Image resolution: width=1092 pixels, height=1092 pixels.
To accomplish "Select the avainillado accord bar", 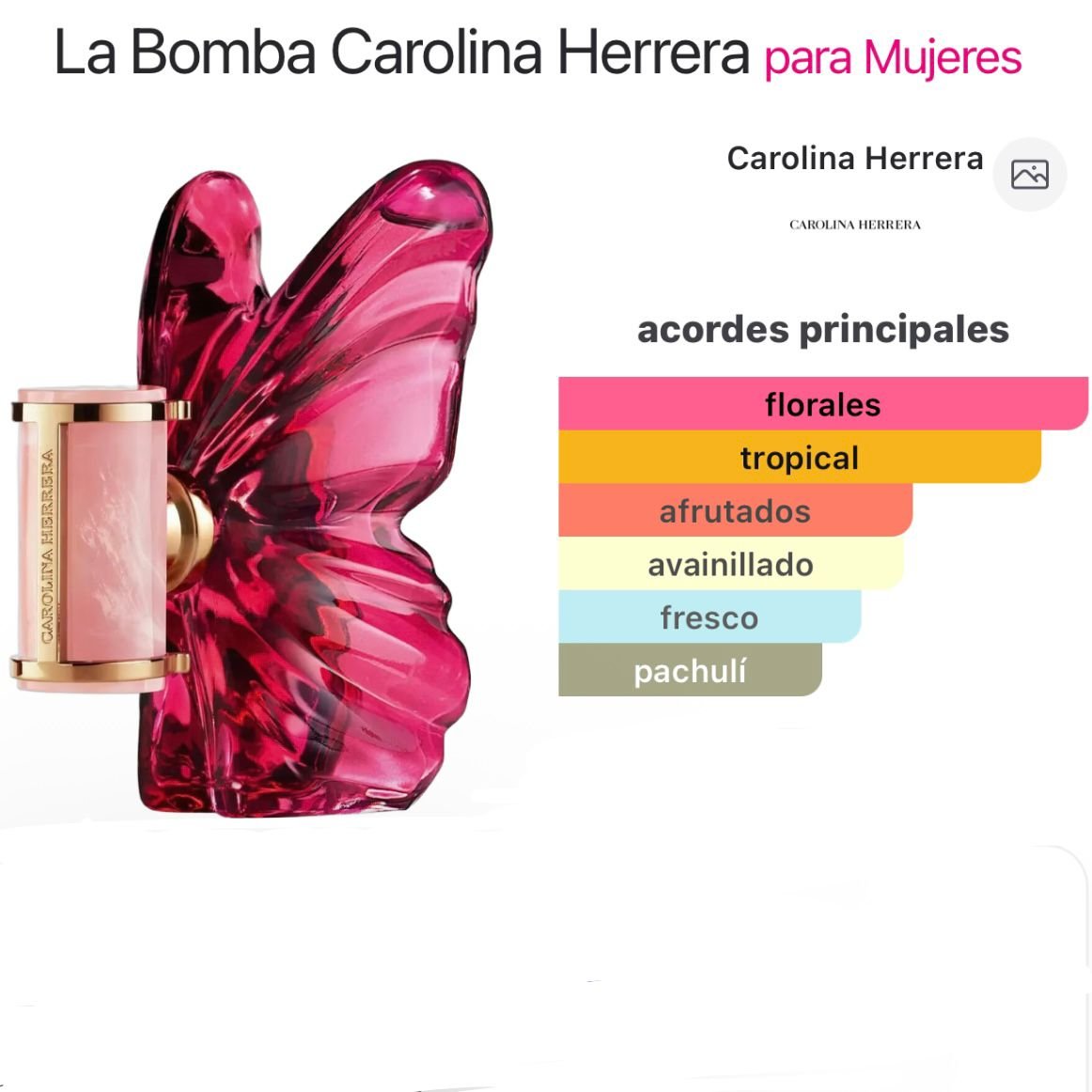I will pos(731,564).
